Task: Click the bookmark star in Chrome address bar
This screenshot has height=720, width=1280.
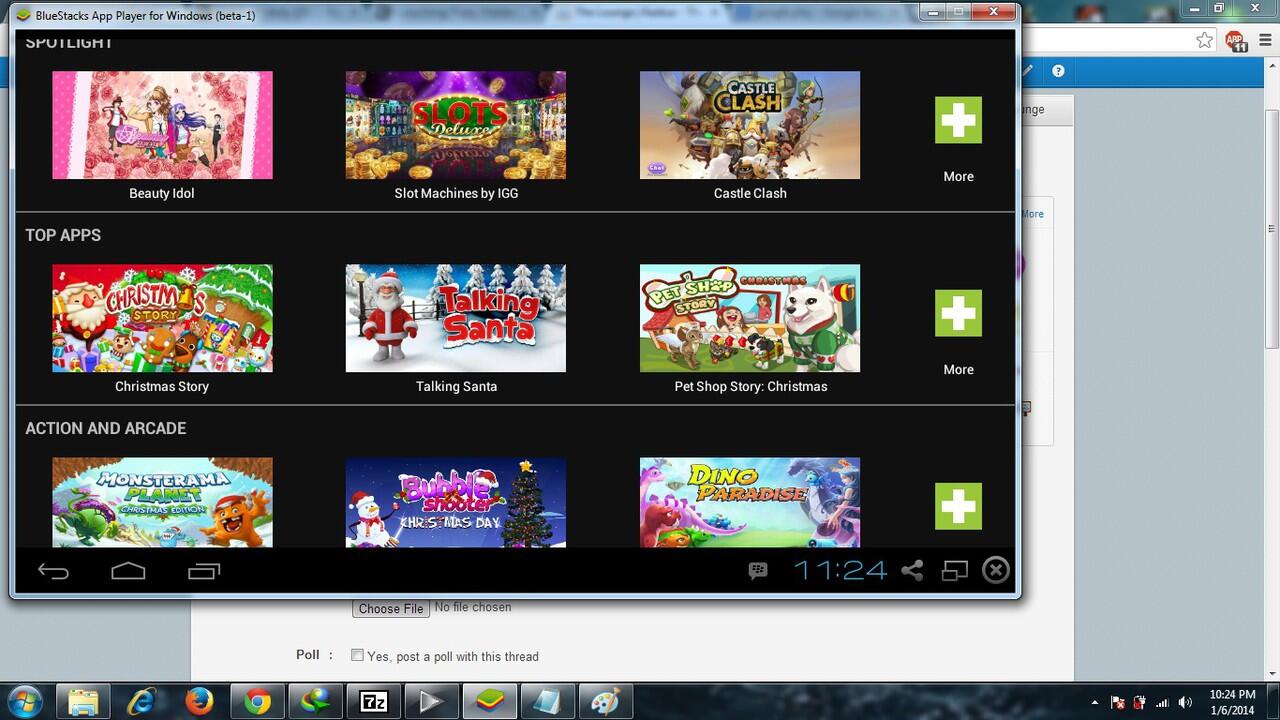Action: point(1204,40)
